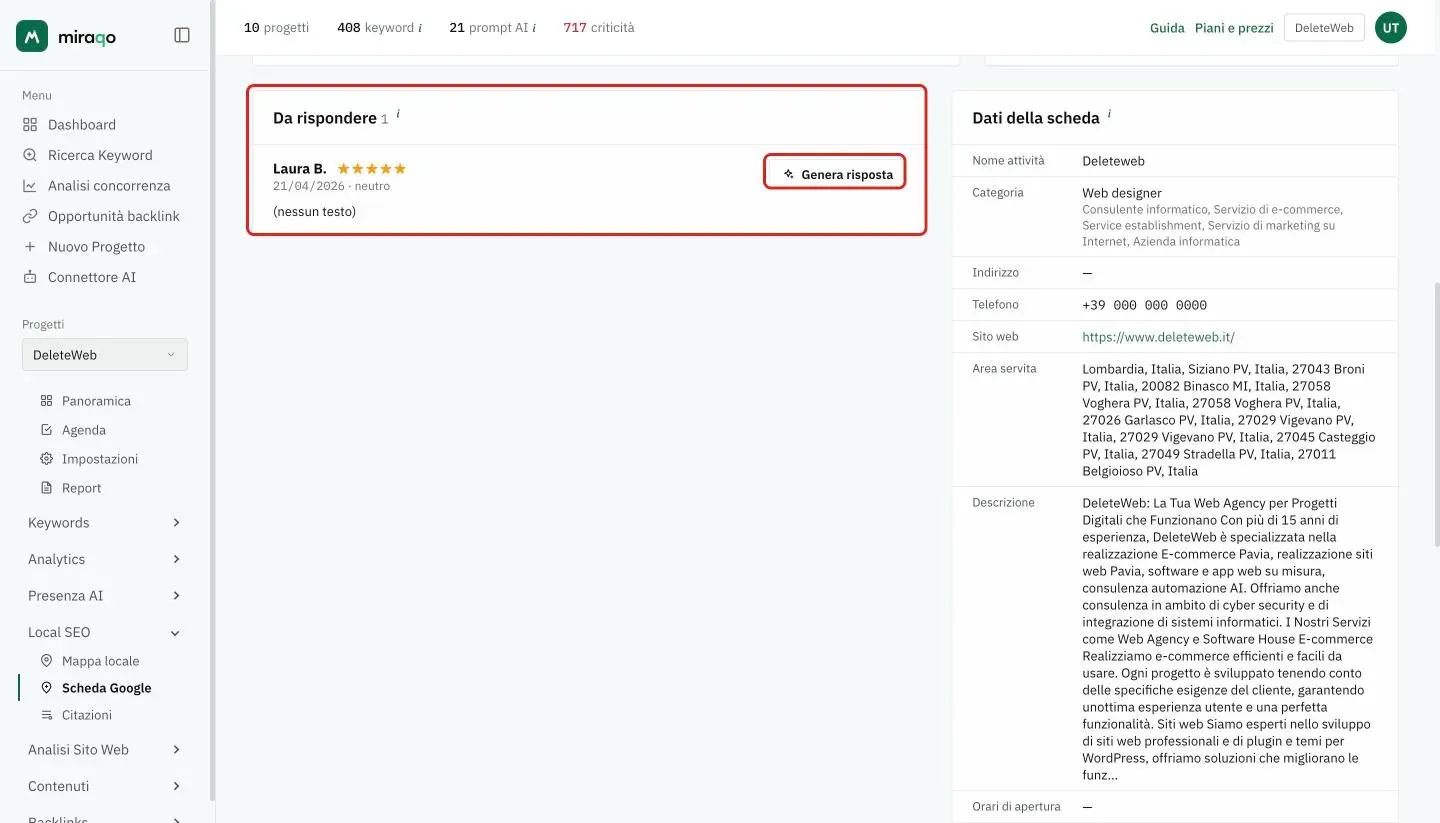
Task: Click the review date 21/04/2026 · neutro
Action: click(331, 186)
